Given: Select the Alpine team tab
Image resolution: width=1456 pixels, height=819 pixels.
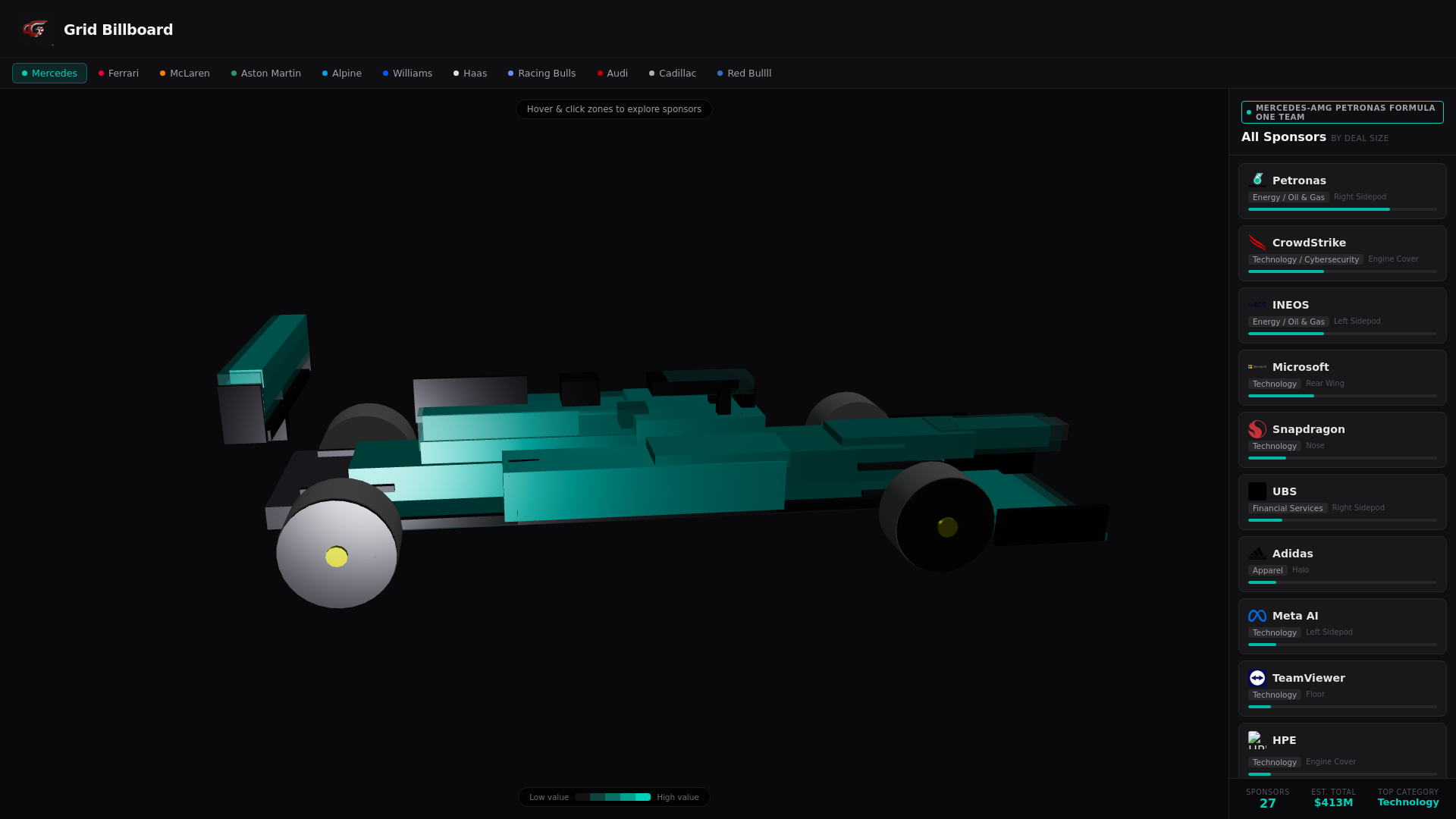Looking at the screenshot, I should (341, 74).
